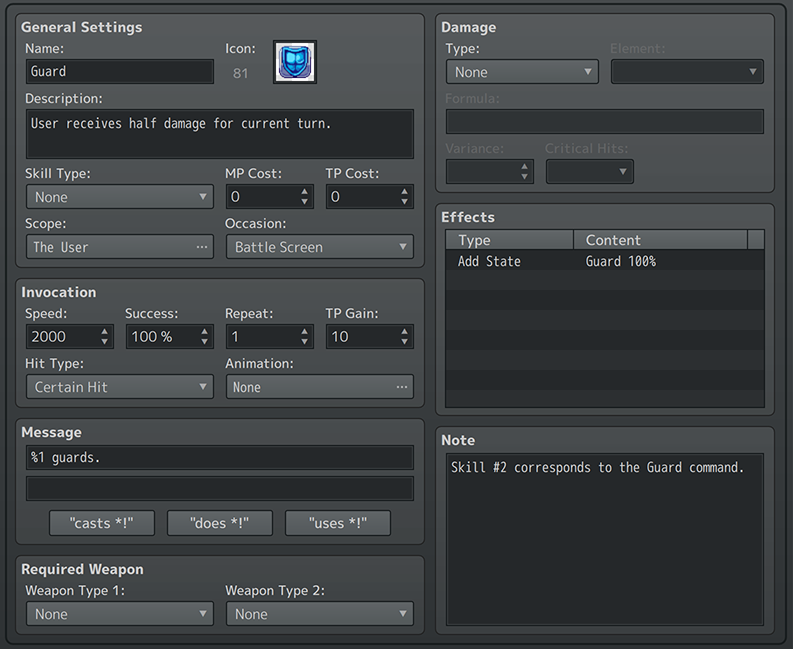Click inside the Description text box

click(219, 134)
